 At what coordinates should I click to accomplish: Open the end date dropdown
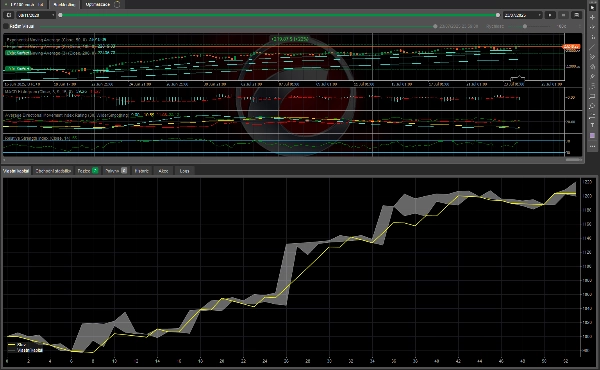click(x=522, y=15)
